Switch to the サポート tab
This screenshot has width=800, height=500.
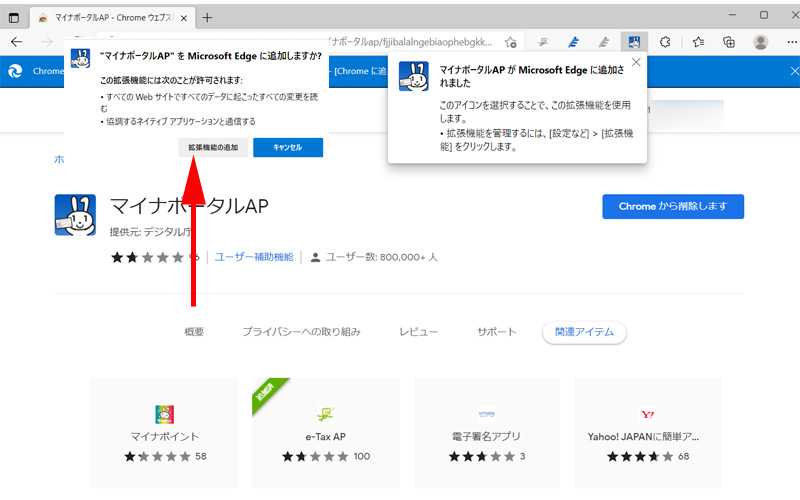(x=496, y=332)
